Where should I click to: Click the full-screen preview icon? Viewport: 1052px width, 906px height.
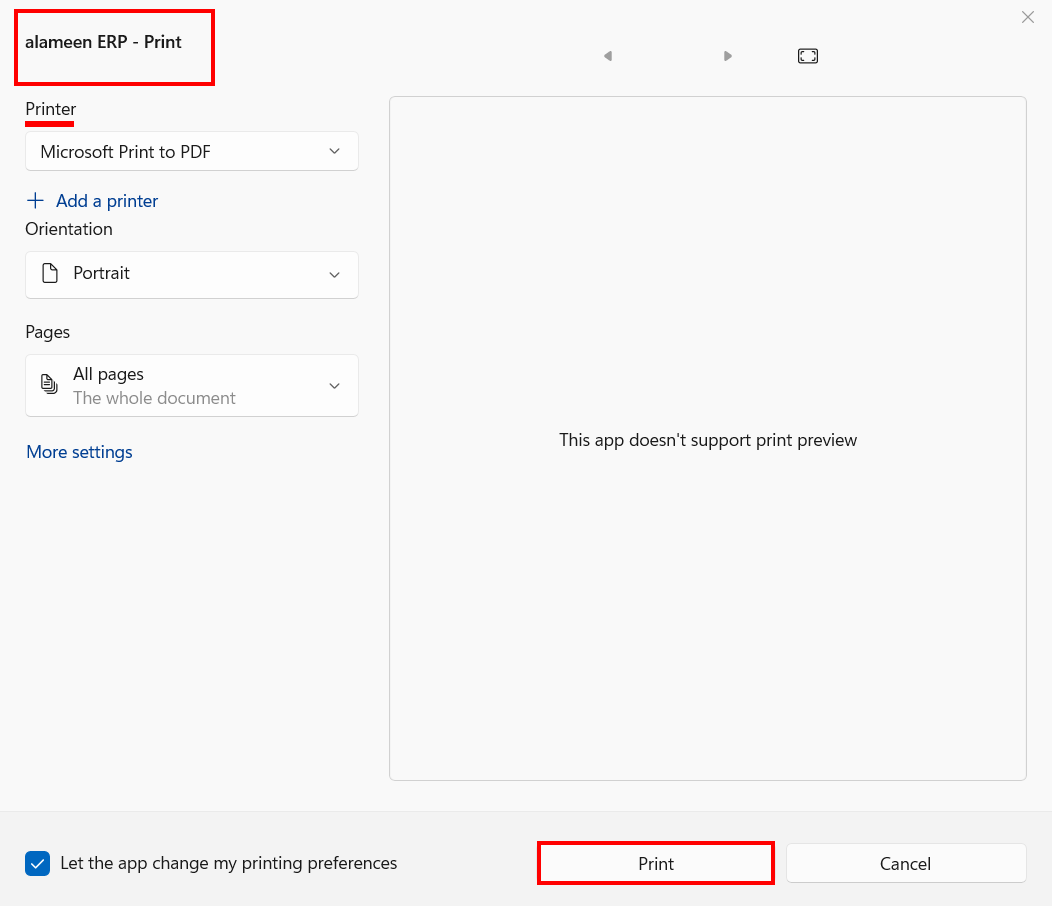(808, 56)
